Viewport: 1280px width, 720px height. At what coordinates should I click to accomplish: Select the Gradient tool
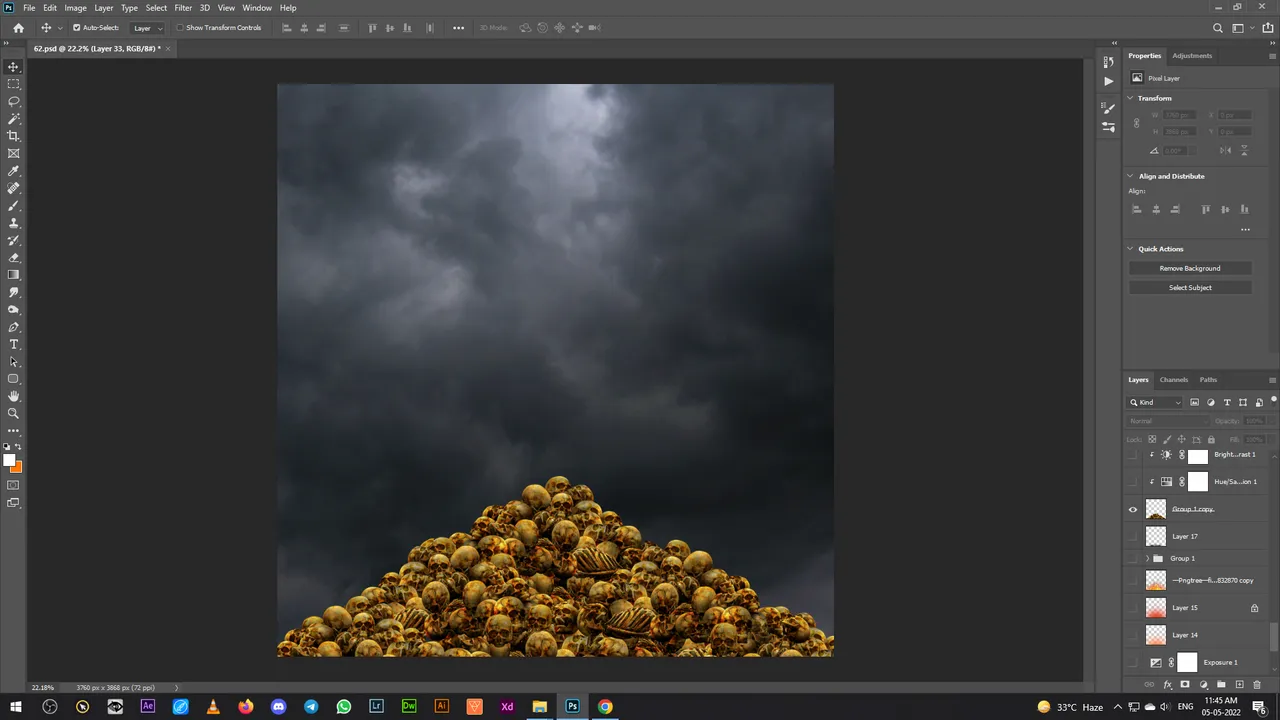14,275
